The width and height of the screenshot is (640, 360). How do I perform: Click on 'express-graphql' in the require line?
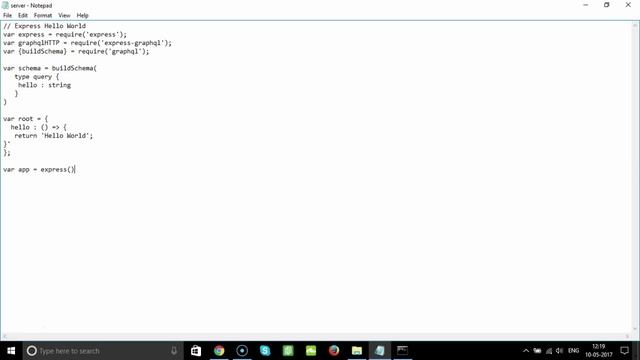click(x=133, y=43)
